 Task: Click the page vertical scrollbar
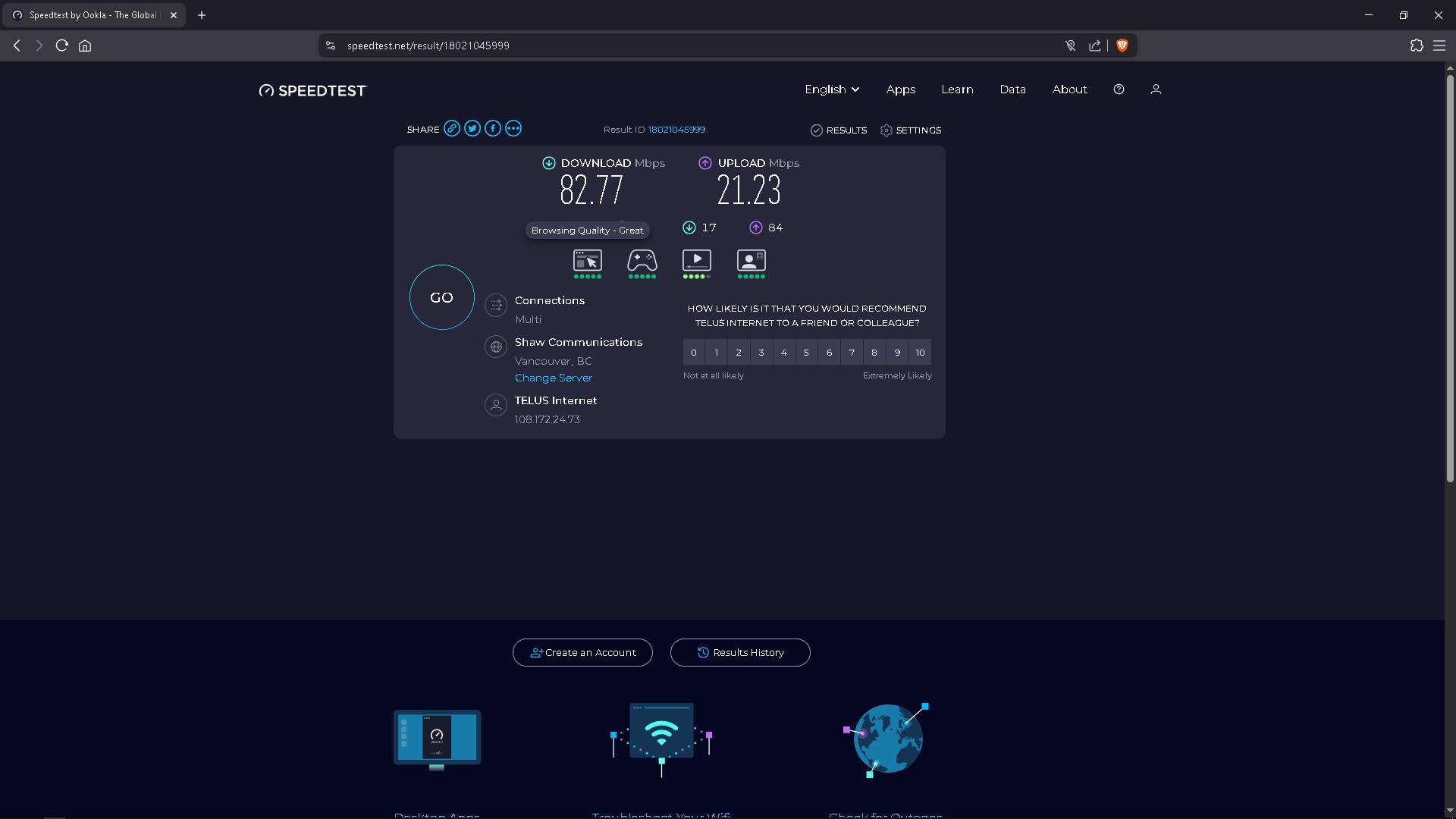pyautogui.click(x=1450, y=278)
